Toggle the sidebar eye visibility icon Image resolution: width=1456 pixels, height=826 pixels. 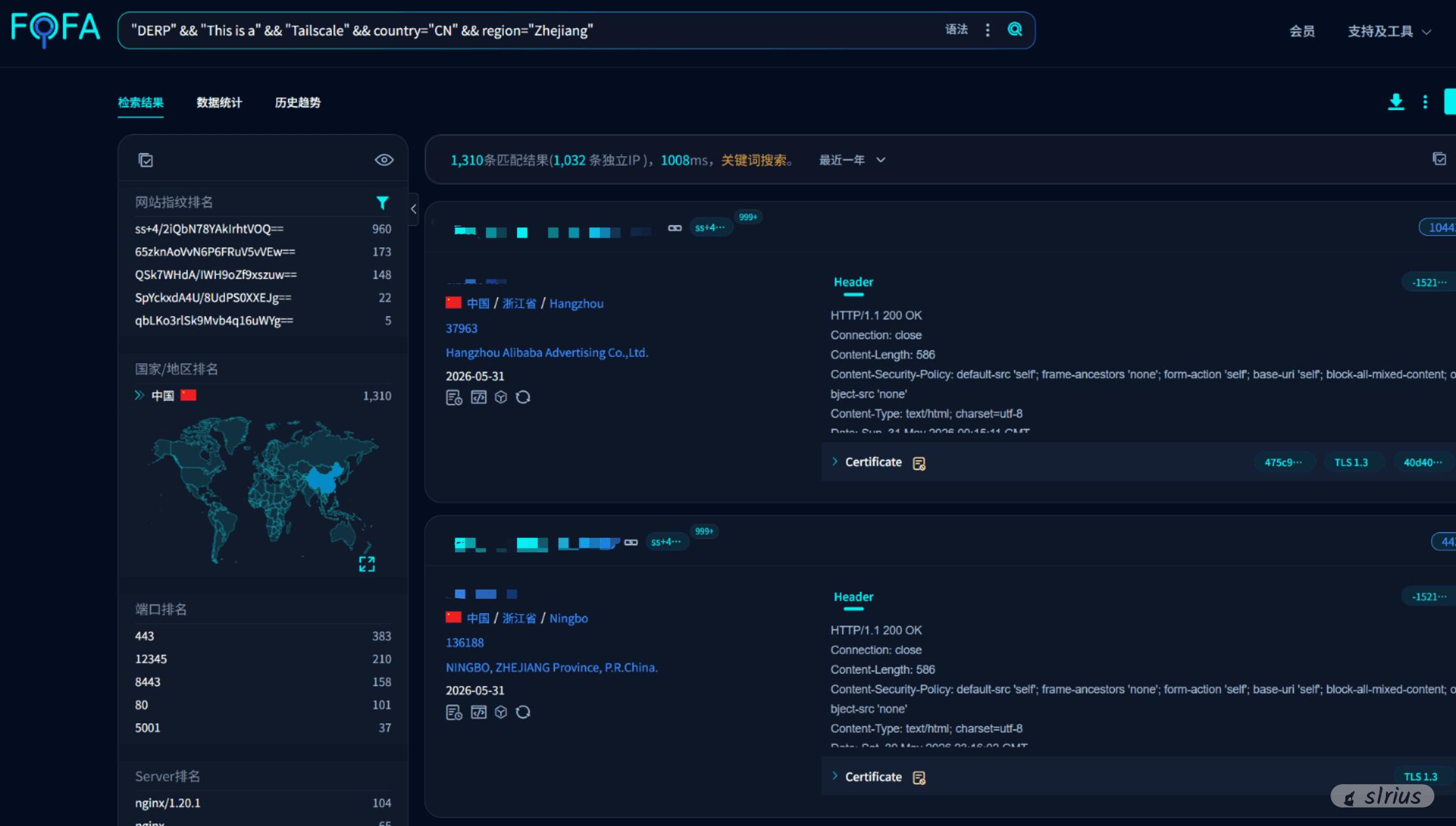tap(384, 160)
